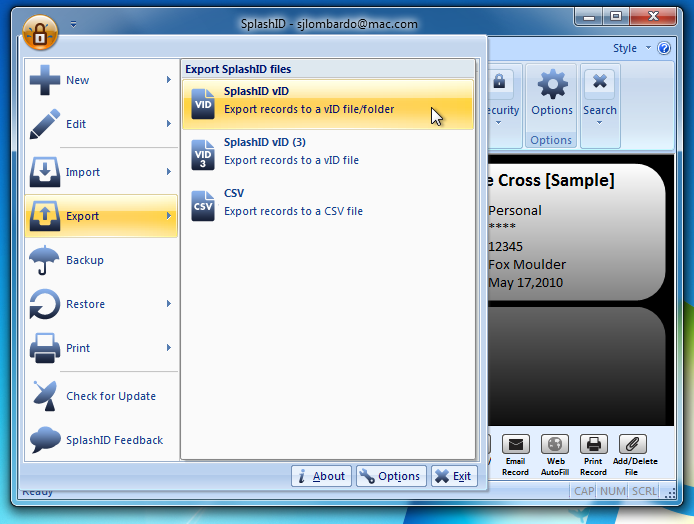Choose Check for Update from menu
The height and width of the screenshot is (524, 694).
101,396
